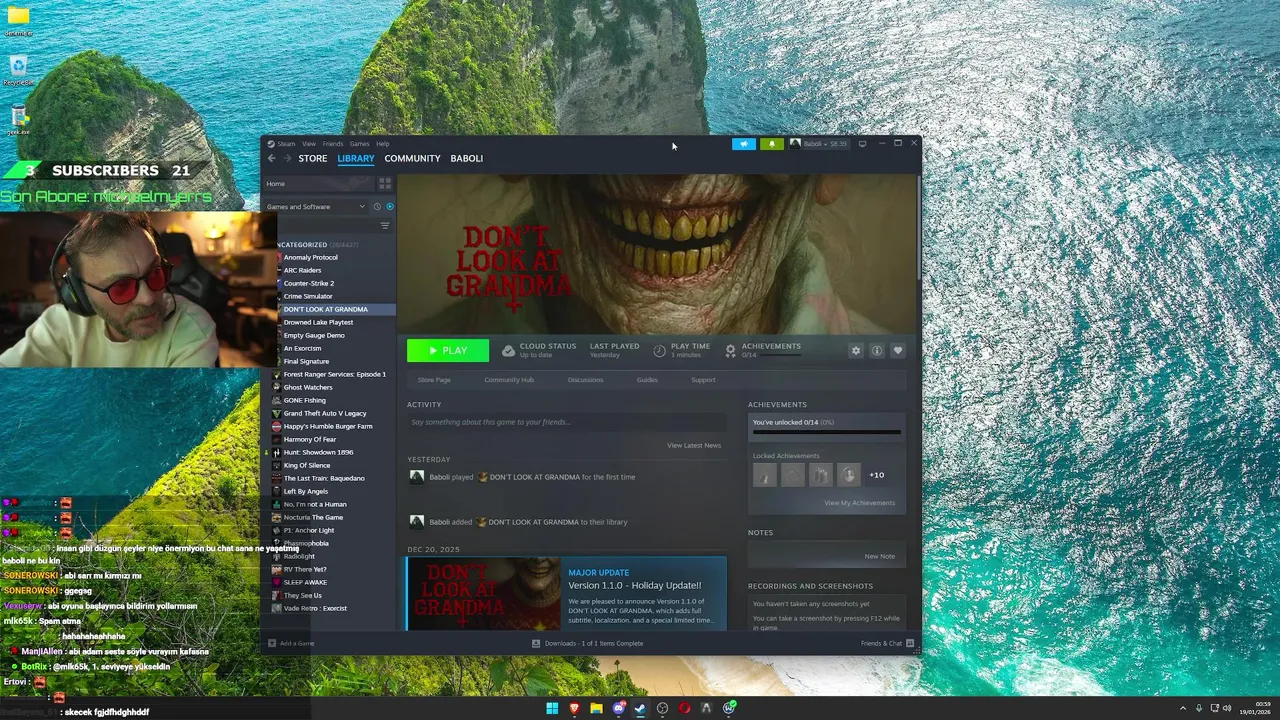
Task: Select Hunt: Showdown 1896 in library
Action: click(x=318, y=452)
